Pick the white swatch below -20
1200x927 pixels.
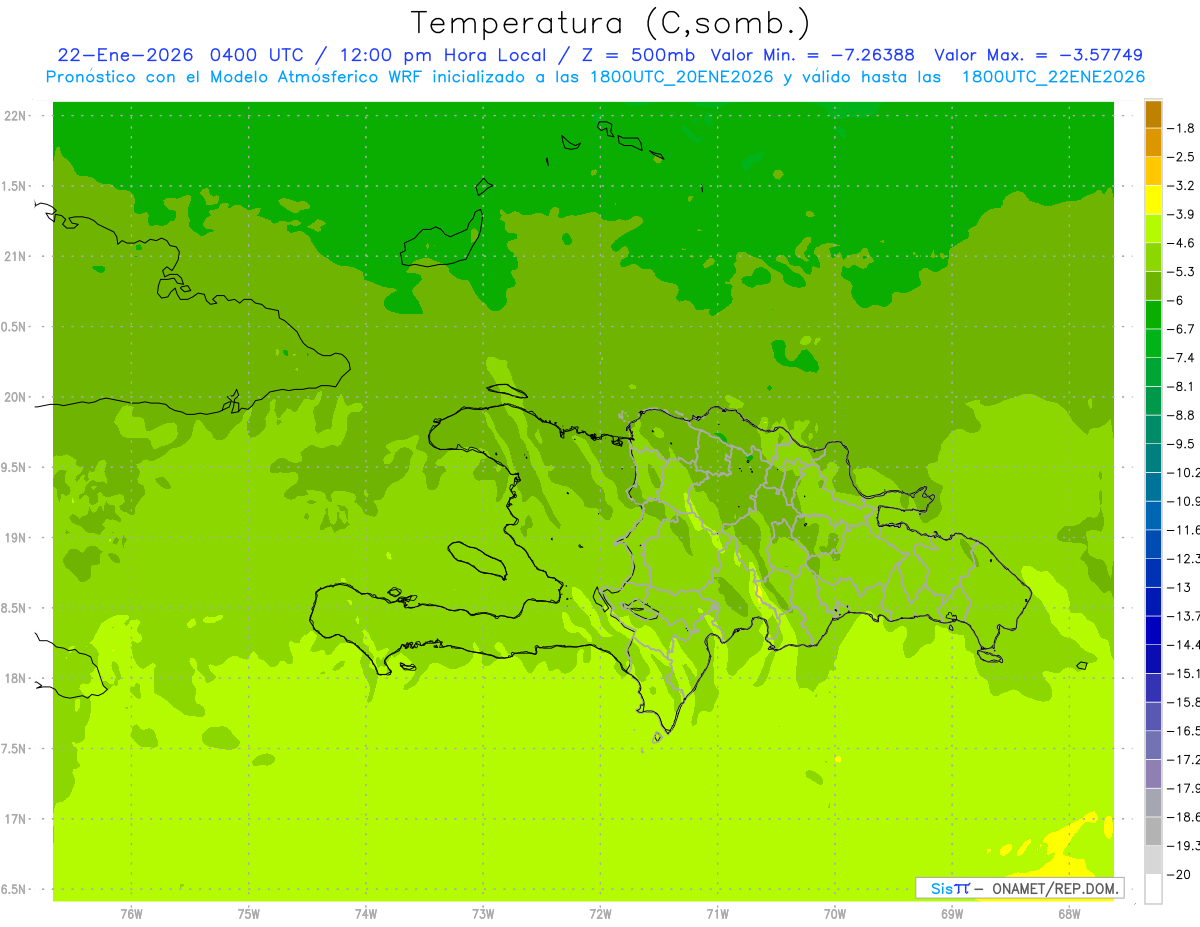tap(1153, 888)
